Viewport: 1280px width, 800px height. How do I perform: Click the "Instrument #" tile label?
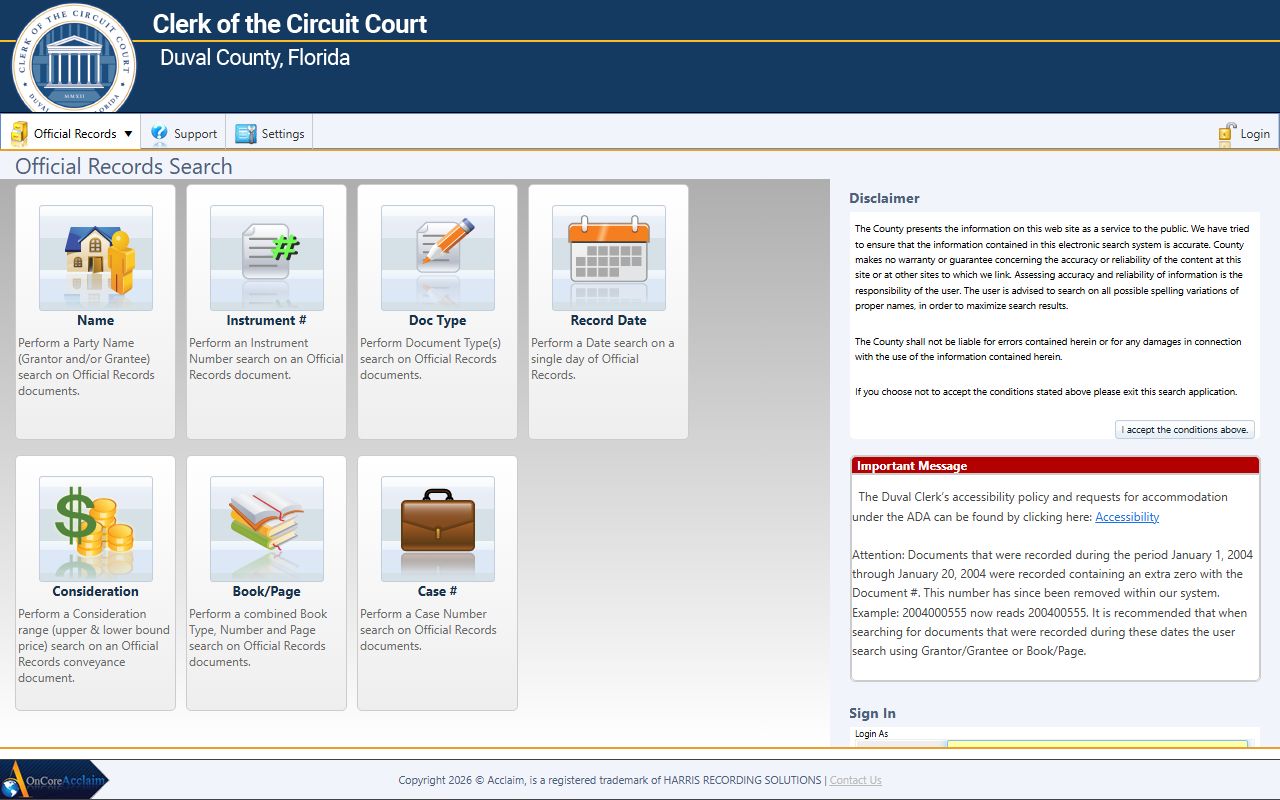click(x=267, y=321)
